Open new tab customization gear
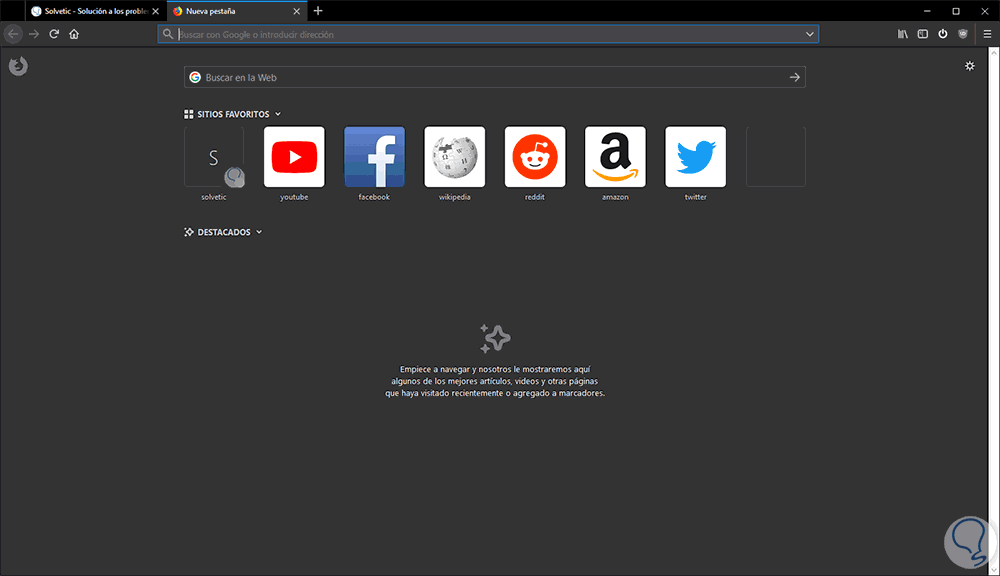Image resolution: width=1000 pixels, height=576 pixels. tap(969, 66)
